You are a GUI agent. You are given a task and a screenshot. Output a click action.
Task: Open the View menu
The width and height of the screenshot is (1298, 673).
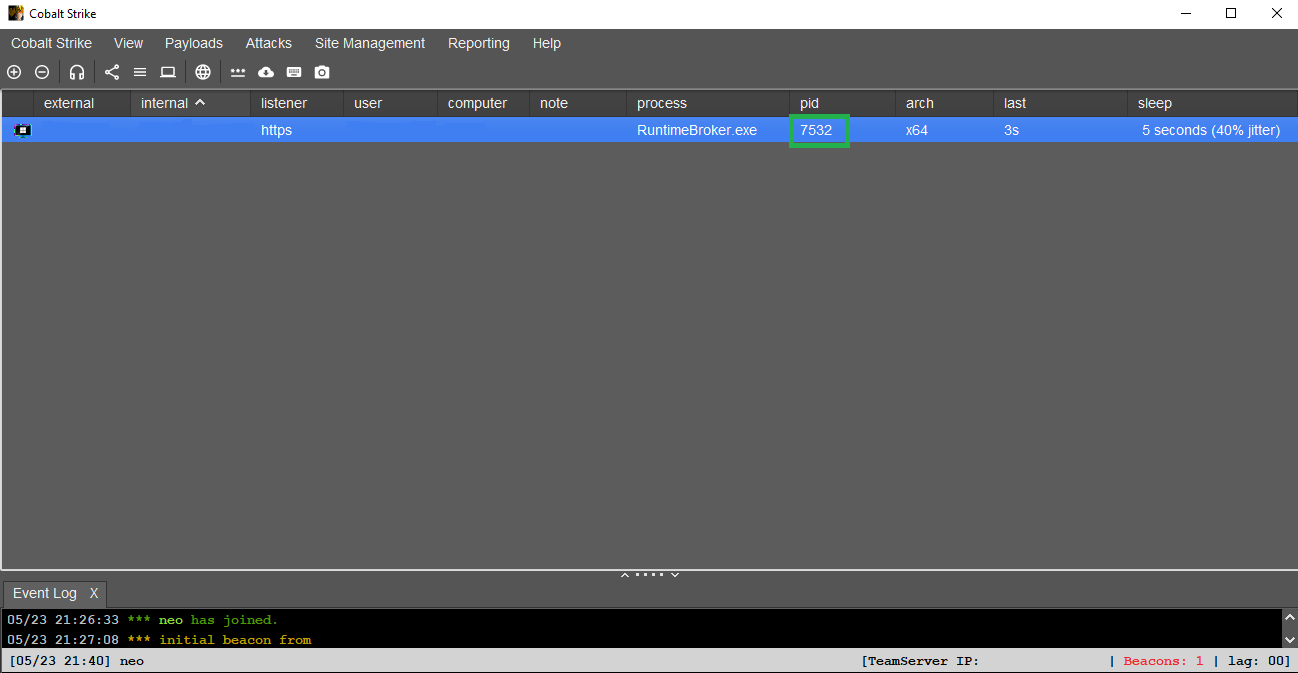point(128,43)
